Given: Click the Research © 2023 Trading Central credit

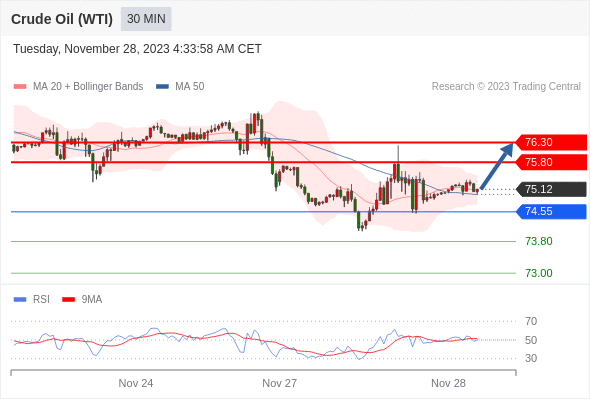Looking at the screenshot, I should point(506,87).
